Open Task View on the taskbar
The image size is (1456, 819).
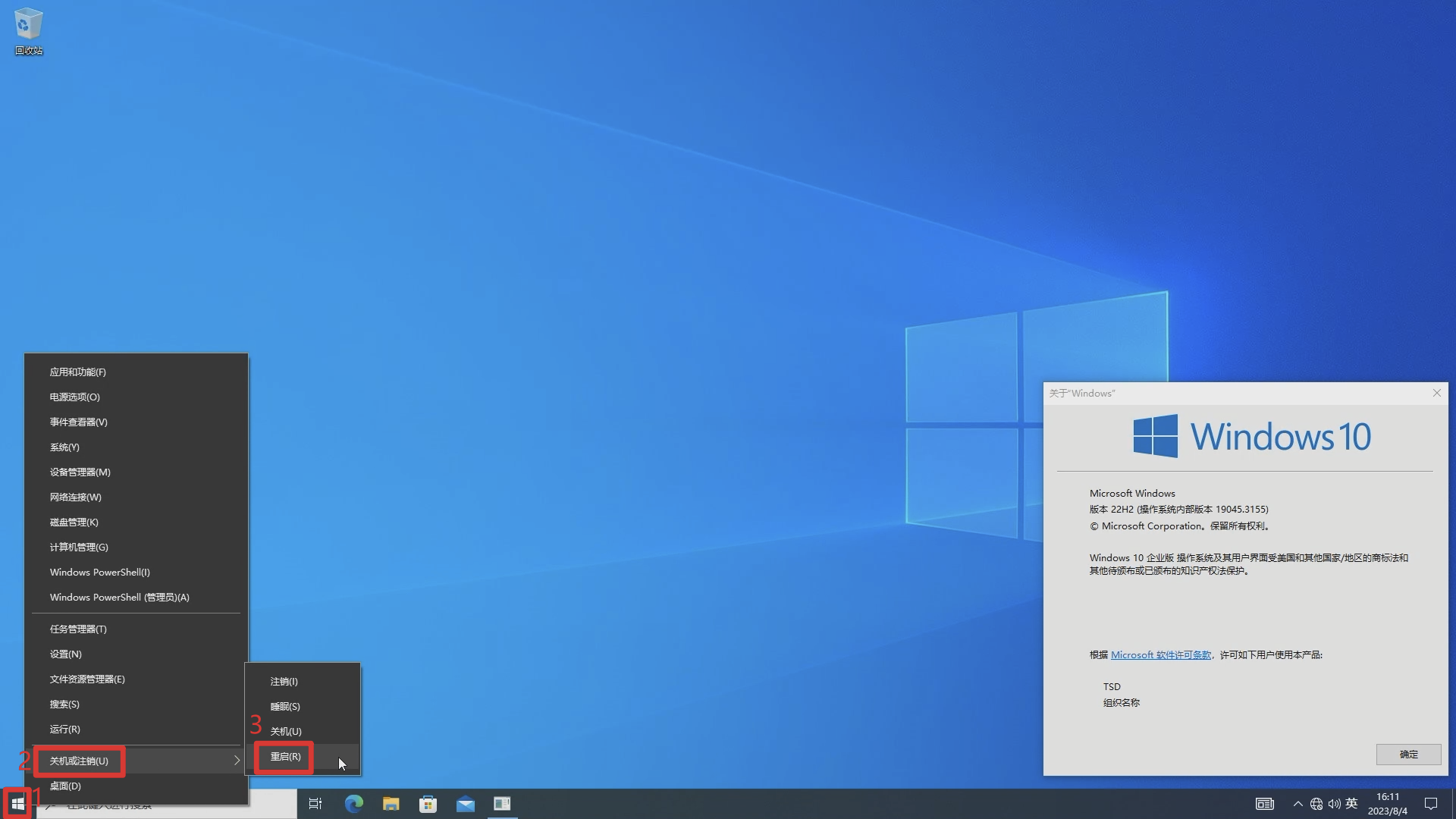pos(315,804)
